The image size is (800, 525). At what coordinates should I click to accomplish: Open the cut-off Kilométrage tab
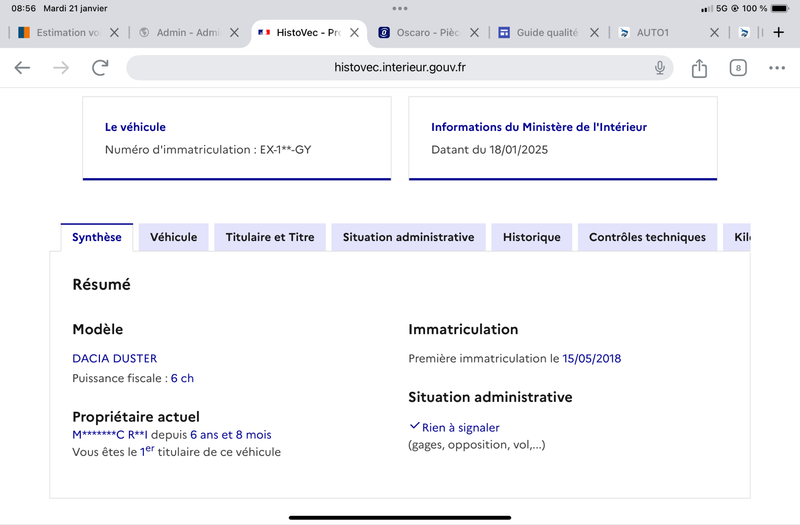point(737,237)
